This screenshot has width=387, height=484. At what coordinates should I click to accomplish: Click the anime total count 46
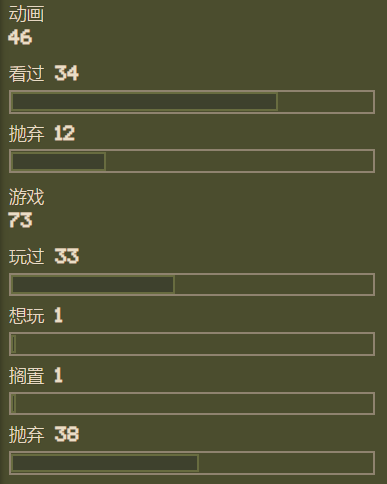[20, 37]
